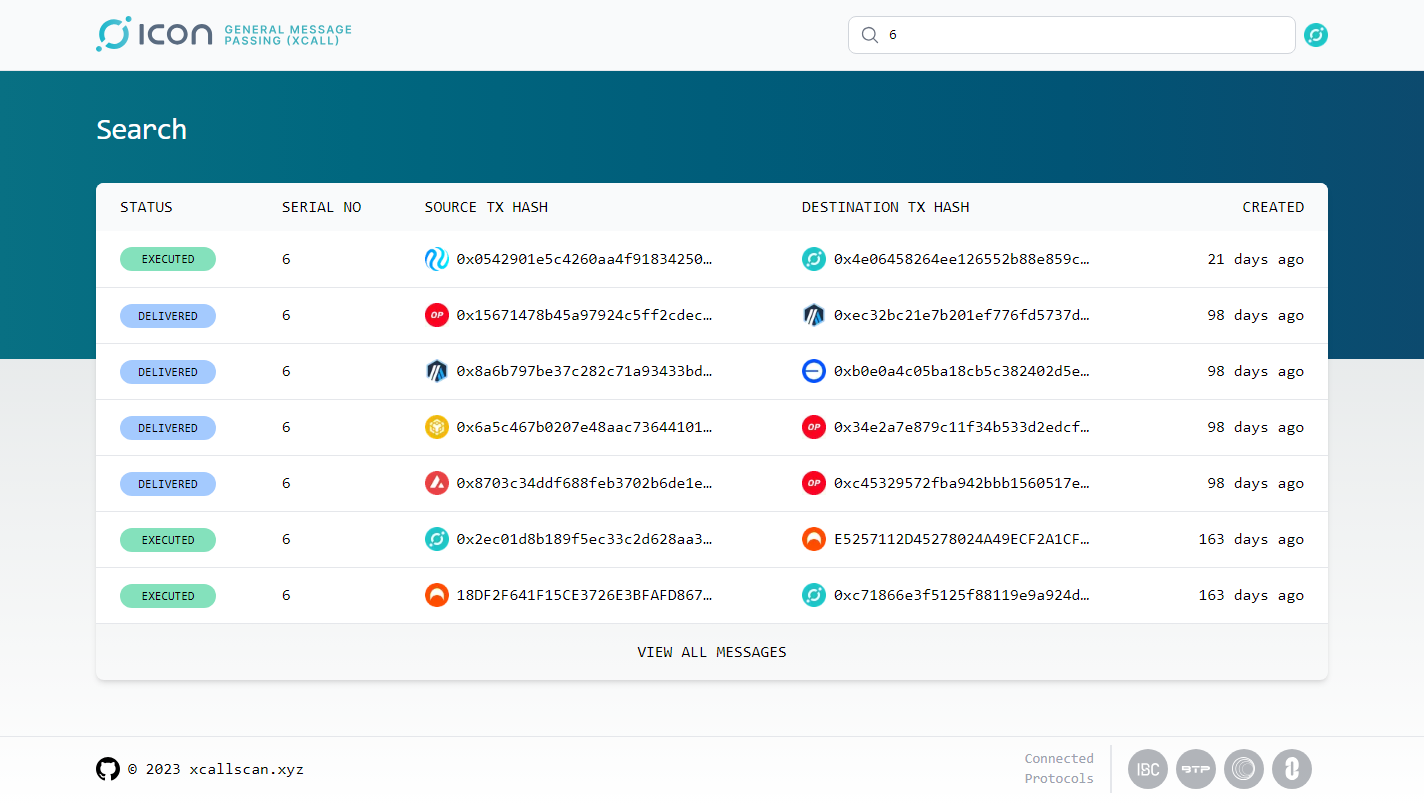Screen dimensions: 1424x805
Task: Click the IBC protocol icon in footer
Action: pyautogui.click(x=1148, y=769)
